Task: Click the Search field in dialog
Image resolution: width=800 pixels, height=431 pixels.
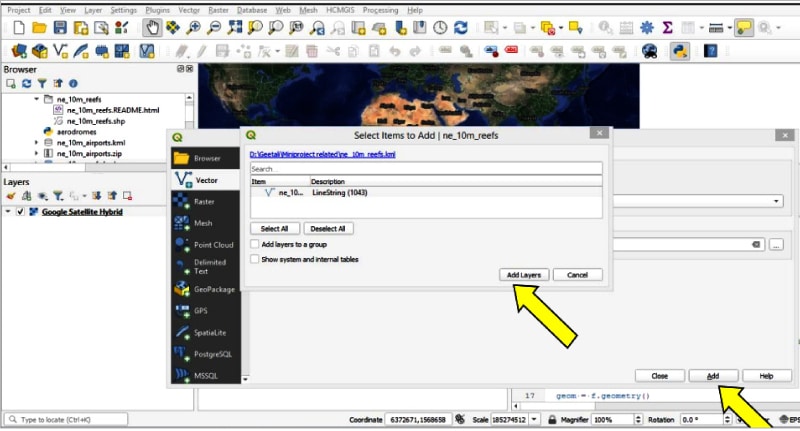Action: [x=425, y=169]
